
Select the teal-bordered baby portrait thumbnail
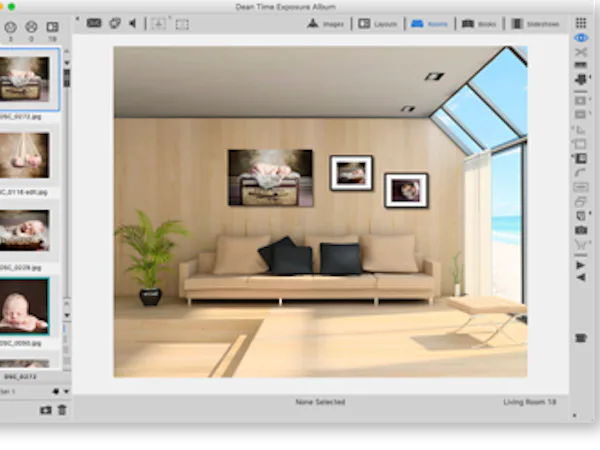point(24,306)
